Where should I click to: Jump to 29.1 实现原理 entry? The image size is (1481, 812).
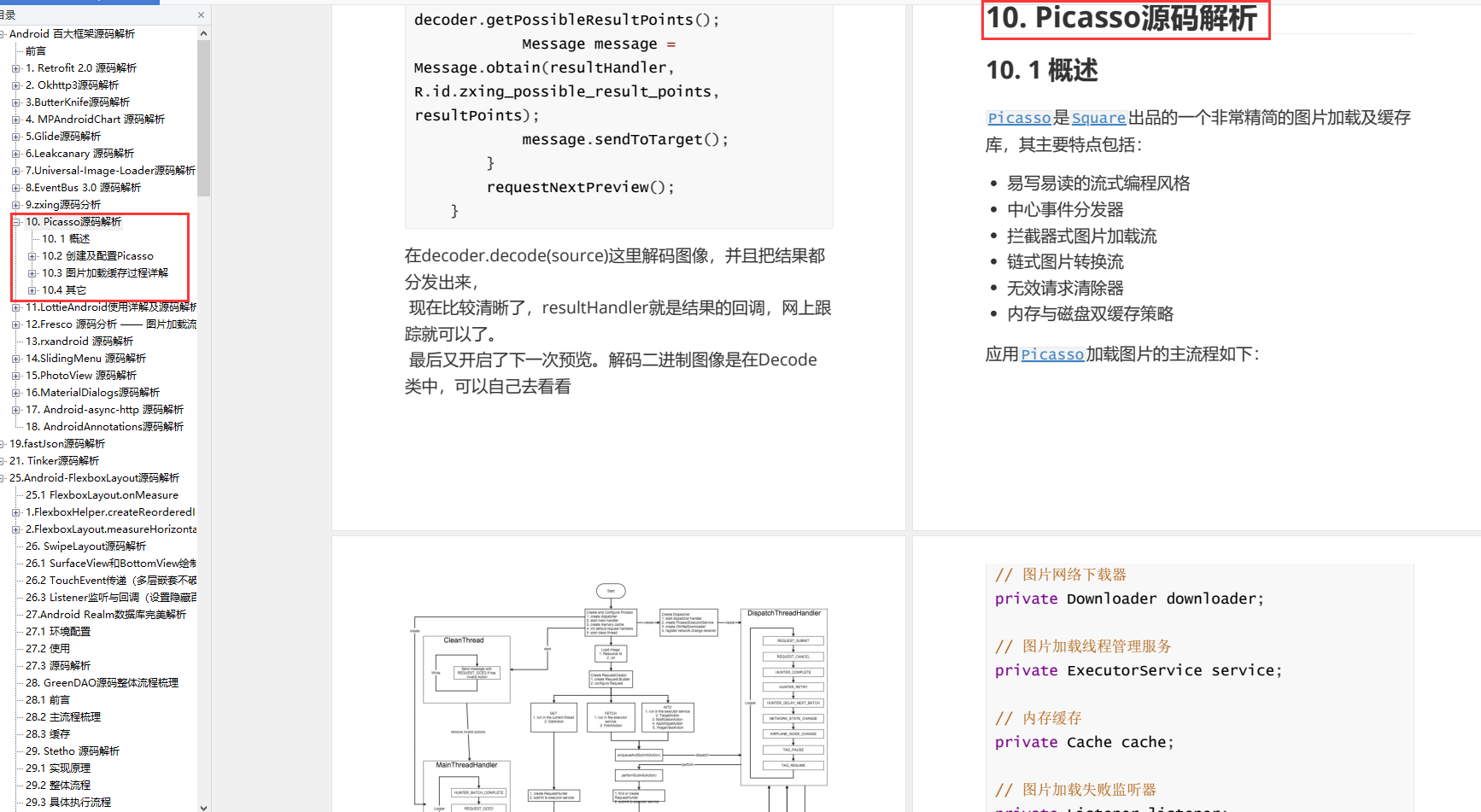(58, 768)
